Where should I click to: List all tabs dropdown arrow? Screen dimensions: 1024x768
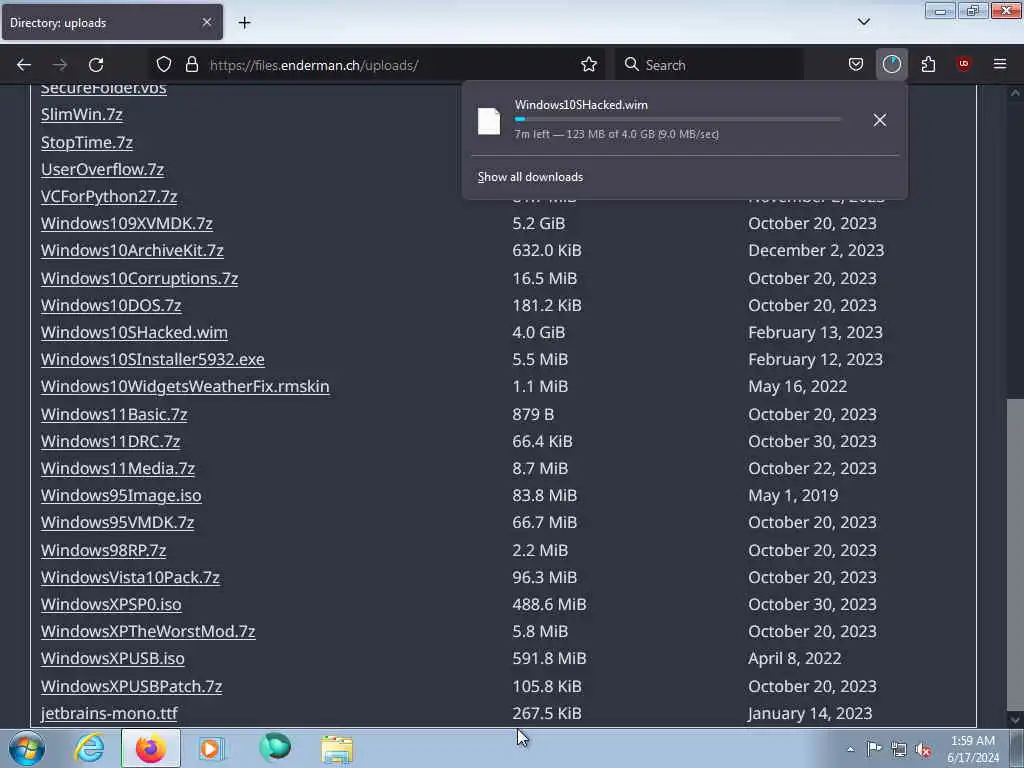click(863, 22)
